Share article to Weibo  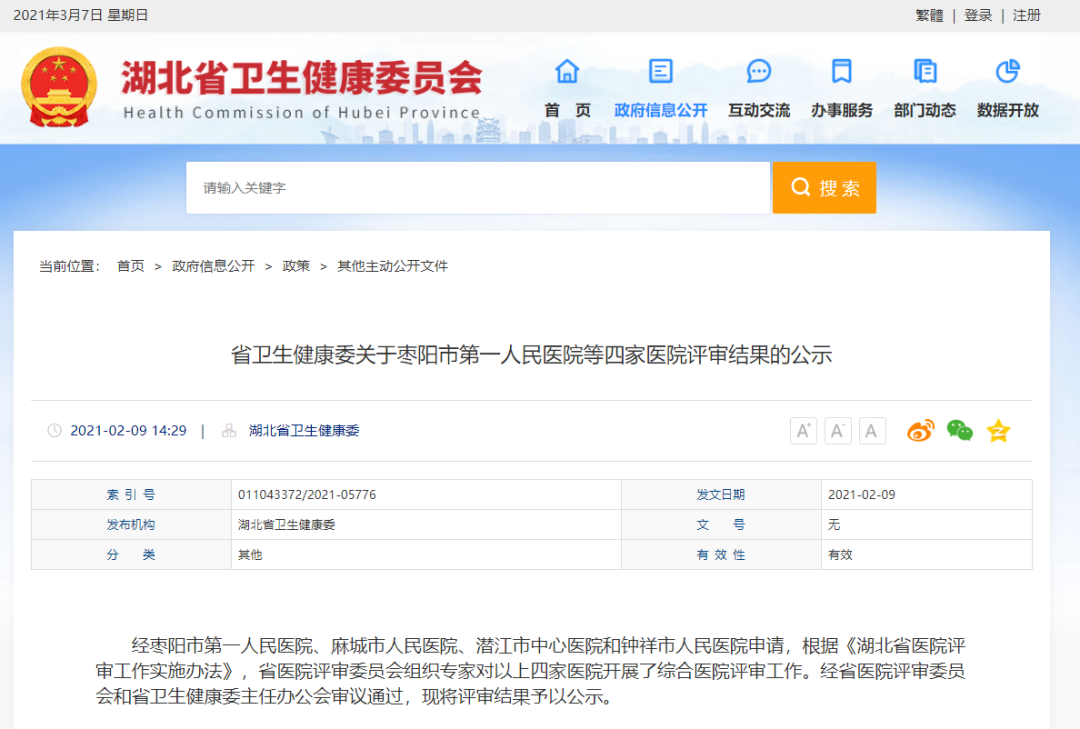tap(920, 431)
